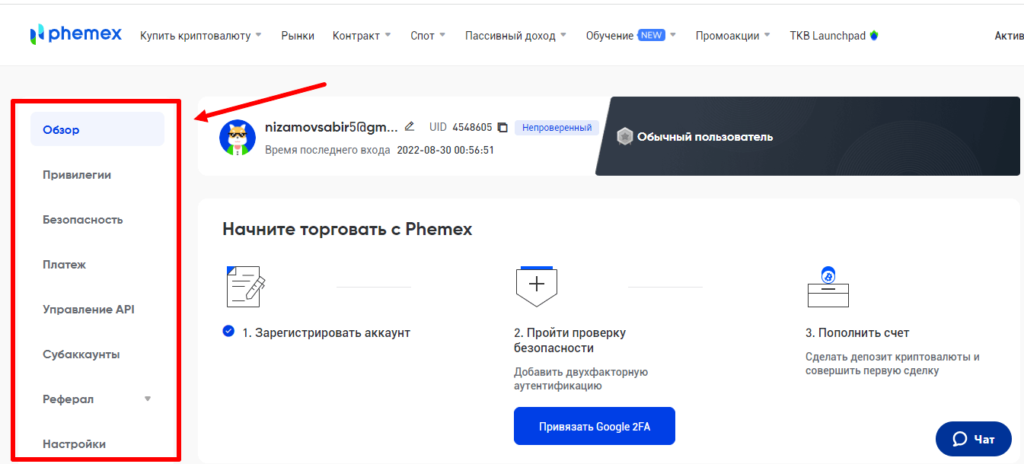Click the pencil edit icon beside email
Image resolution: width=1024 pixels, height=464 pixels.
point(409,127)
